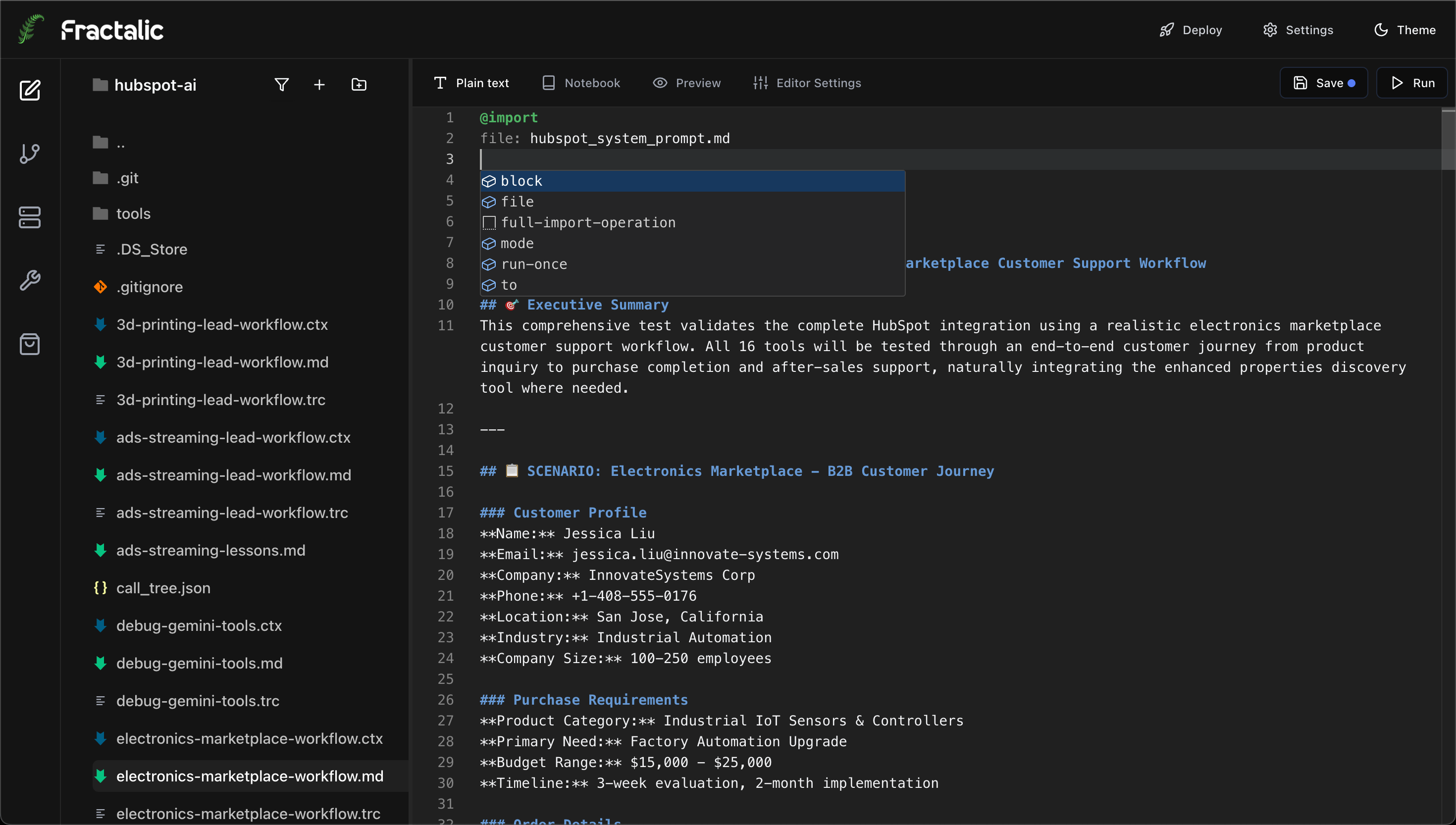Open debug-gemini-tools.ctx file
This screenshot has width=1456, height=825.
188,625
